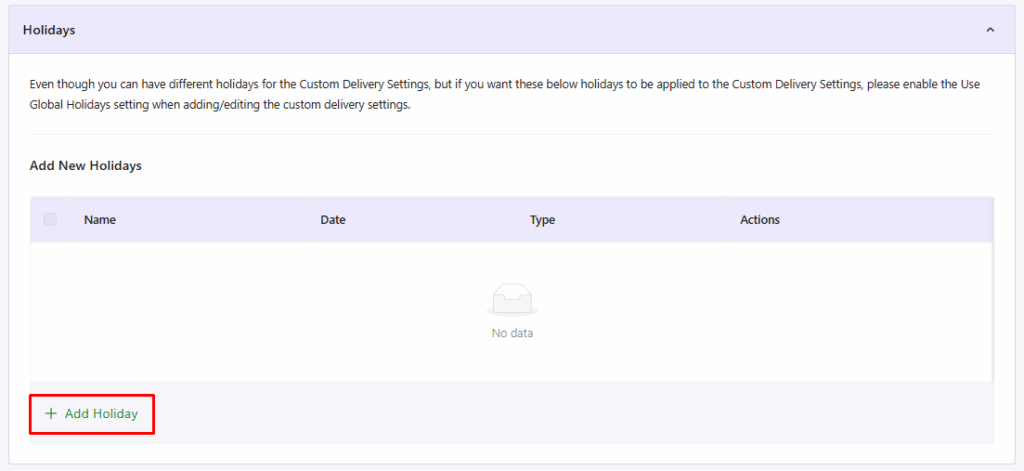Screen dimensions: 1024x471
Task: Tick the select-all checkbox in table header
Action: point(50,219)
